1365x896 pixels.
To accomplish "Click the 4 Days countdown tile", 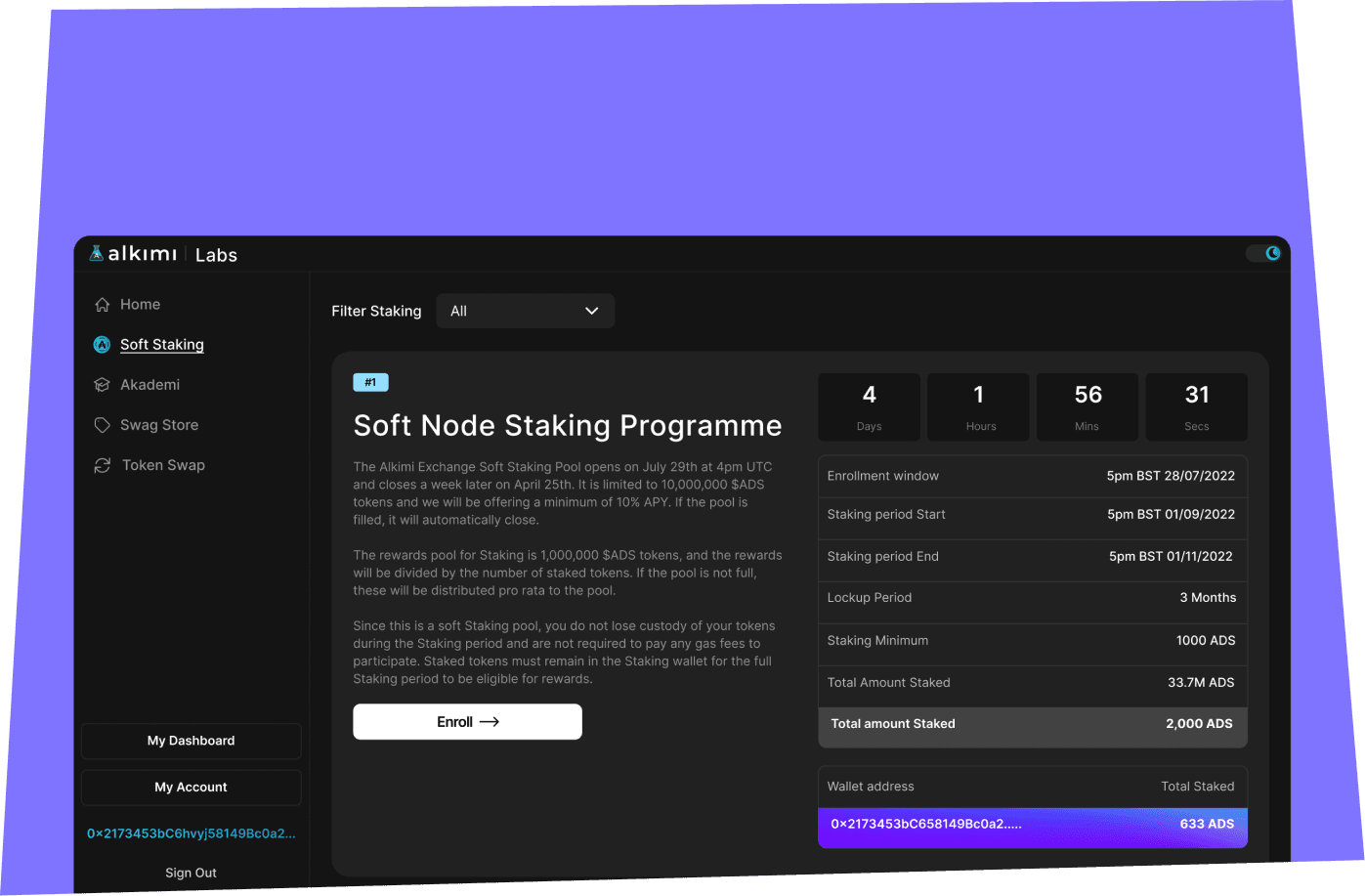I will point(869,406).
